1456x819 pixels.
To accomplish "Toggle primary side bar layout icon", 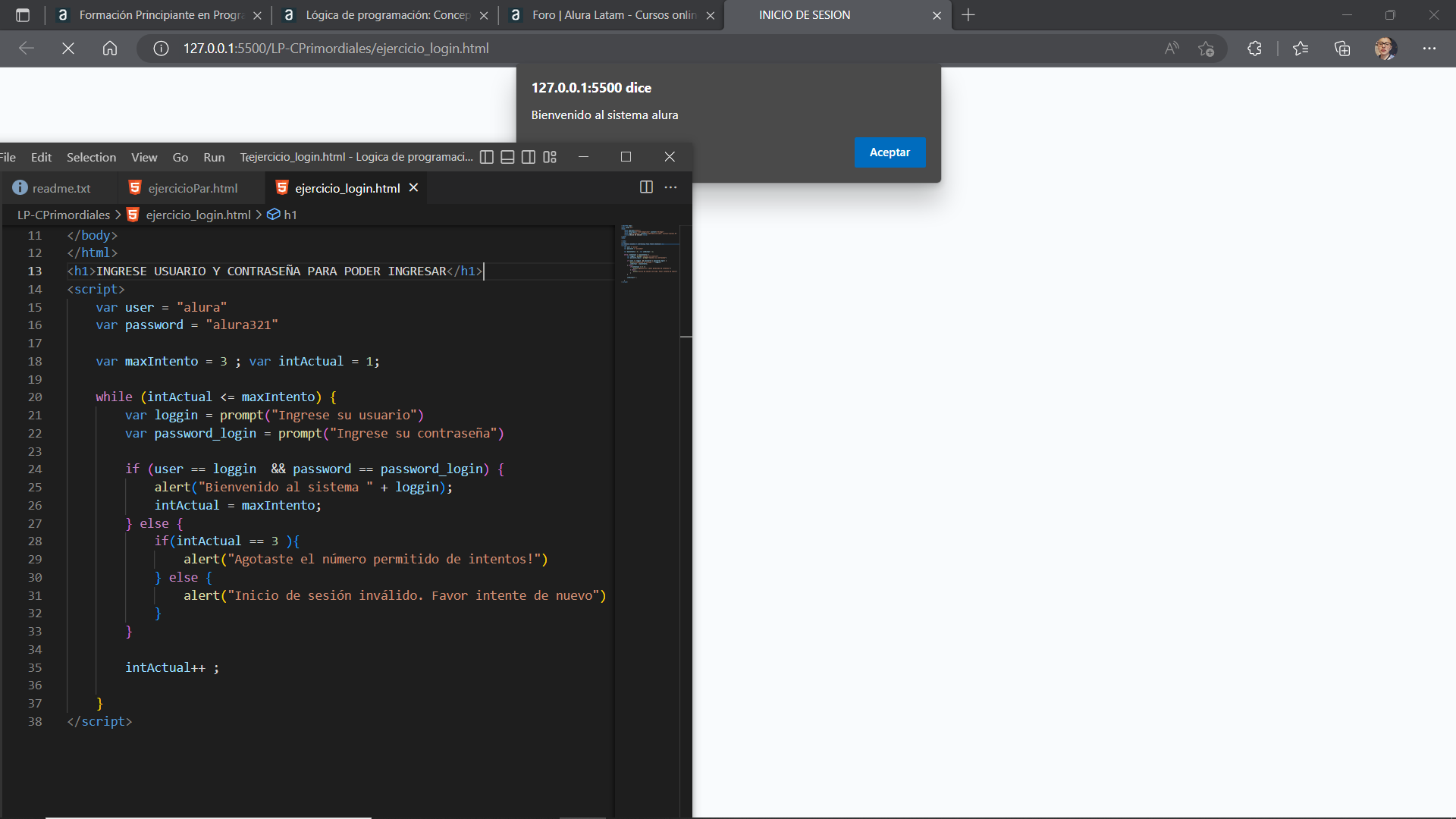I will [x=487, y=157].
